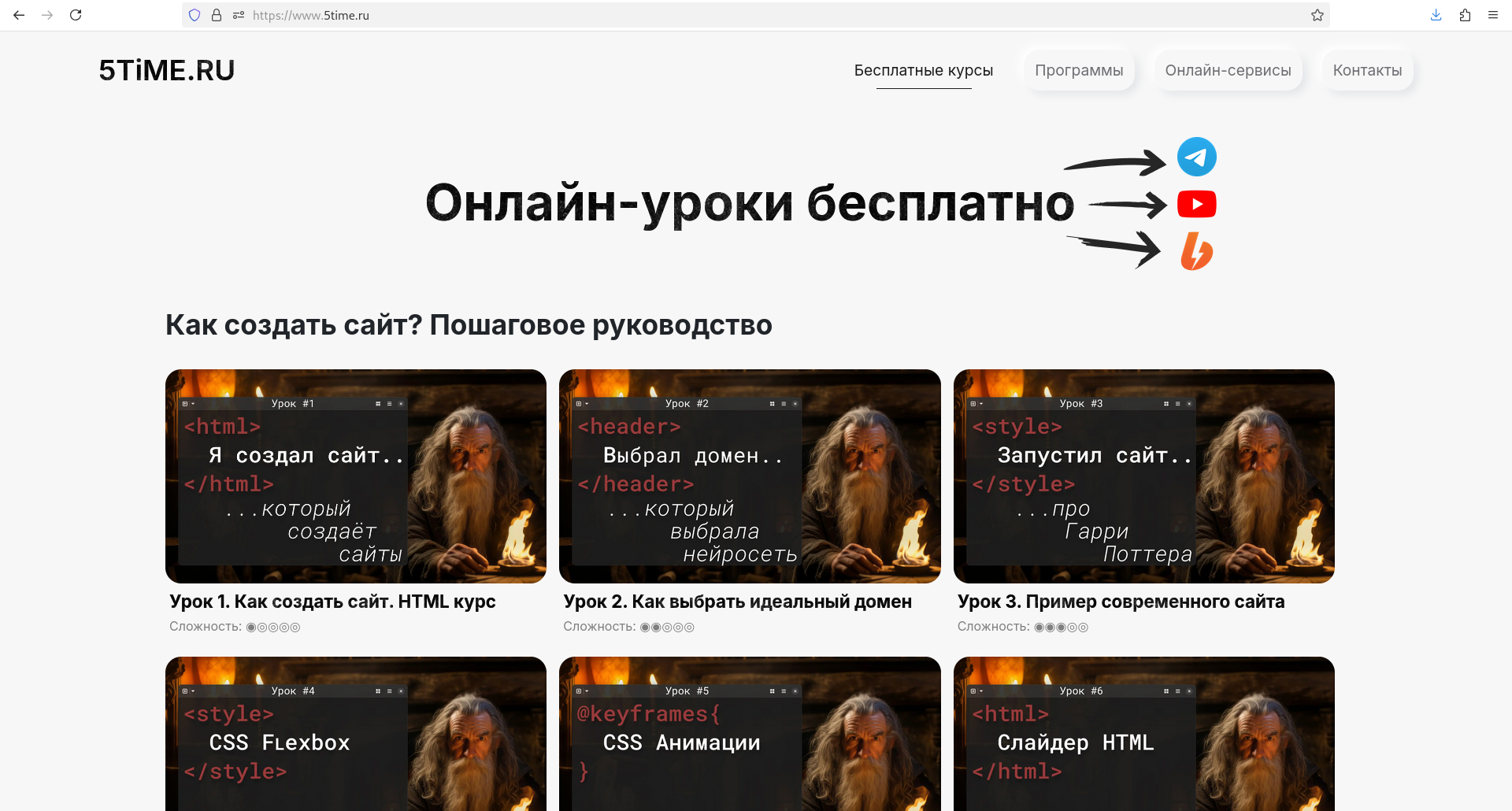Open link Урок 1. Как создать сайт
This screenshot has width=1512, height=811.
tap(332, 602)
